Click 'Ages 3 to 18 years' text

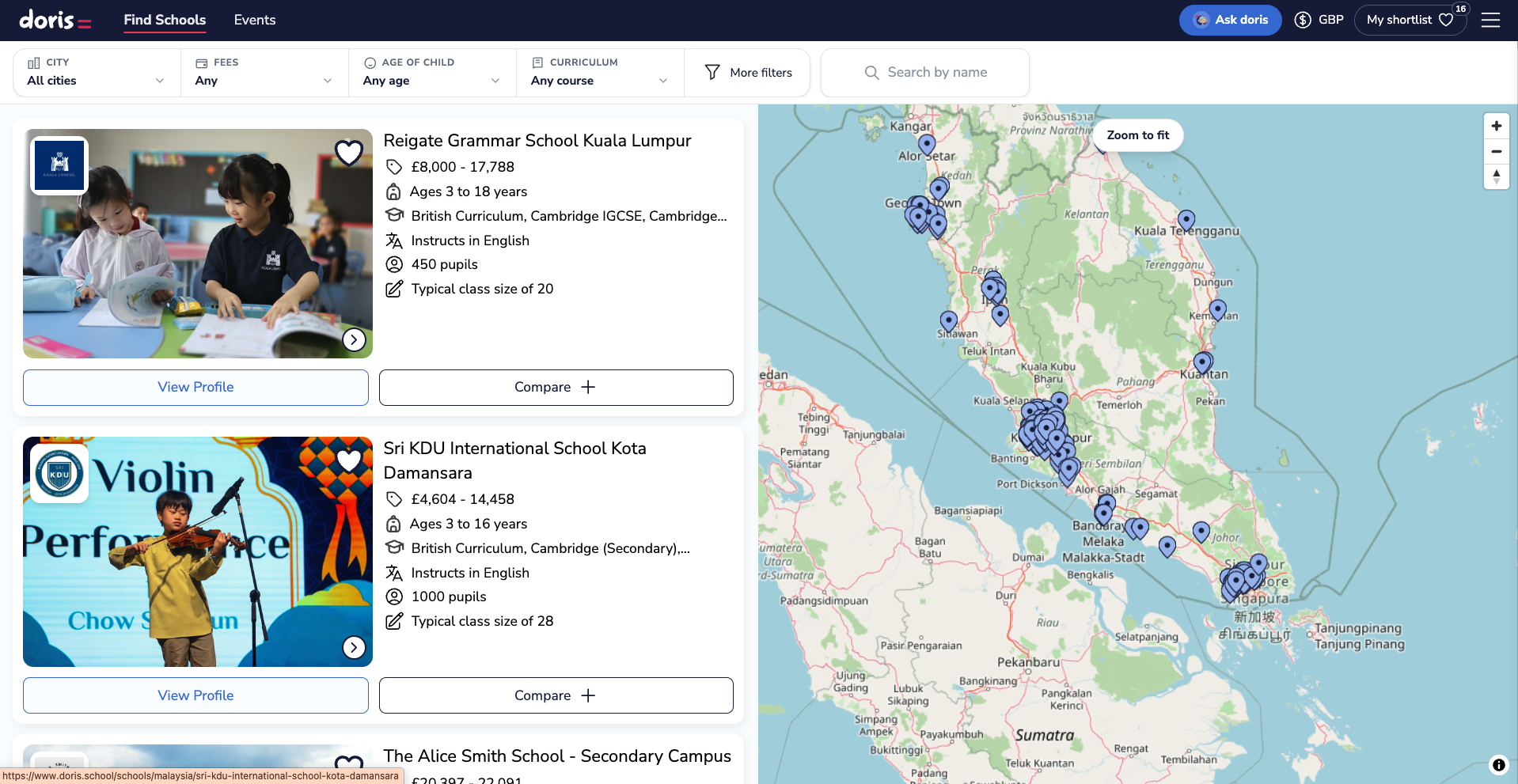(x=469, y=191)
